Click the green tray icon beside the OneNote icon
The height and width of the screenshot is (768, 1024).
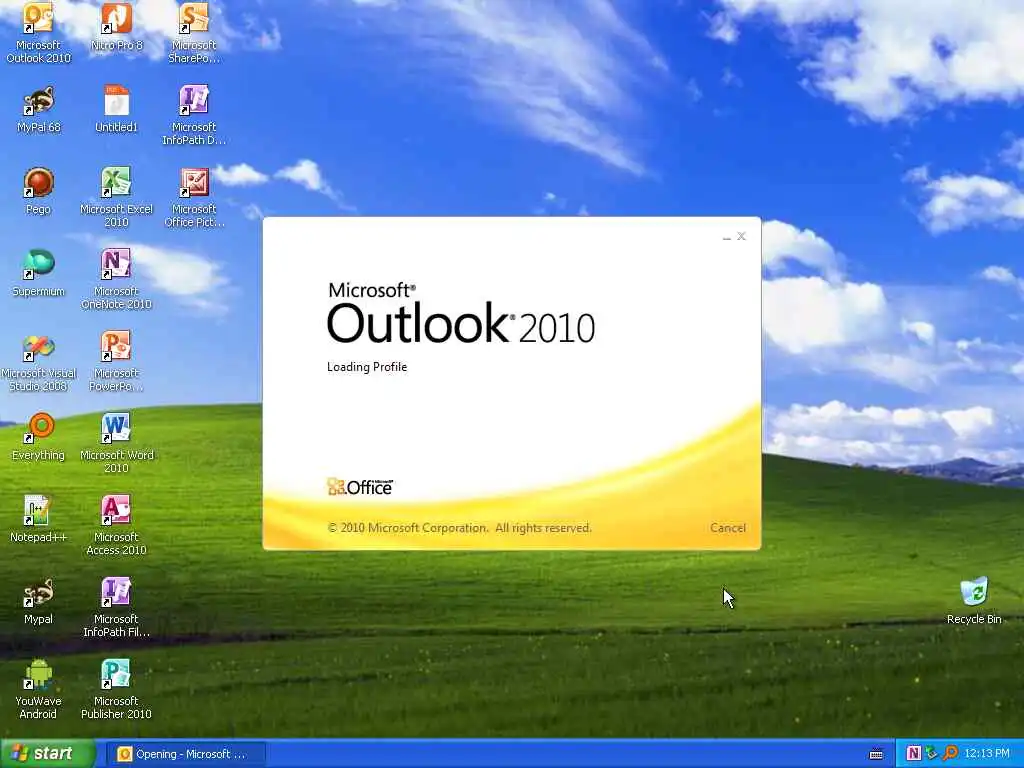pos(932,754)
